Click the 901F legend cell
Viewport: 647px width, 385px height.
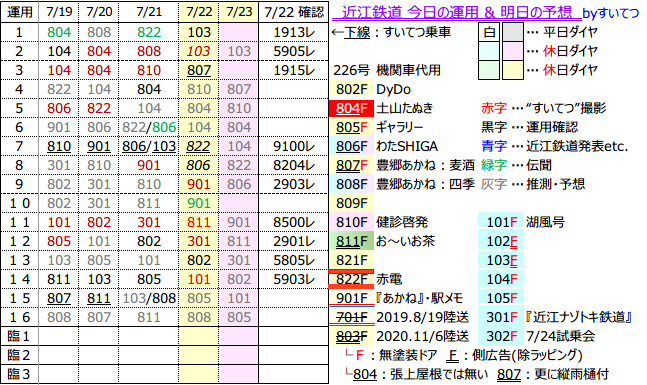[352, 298]
